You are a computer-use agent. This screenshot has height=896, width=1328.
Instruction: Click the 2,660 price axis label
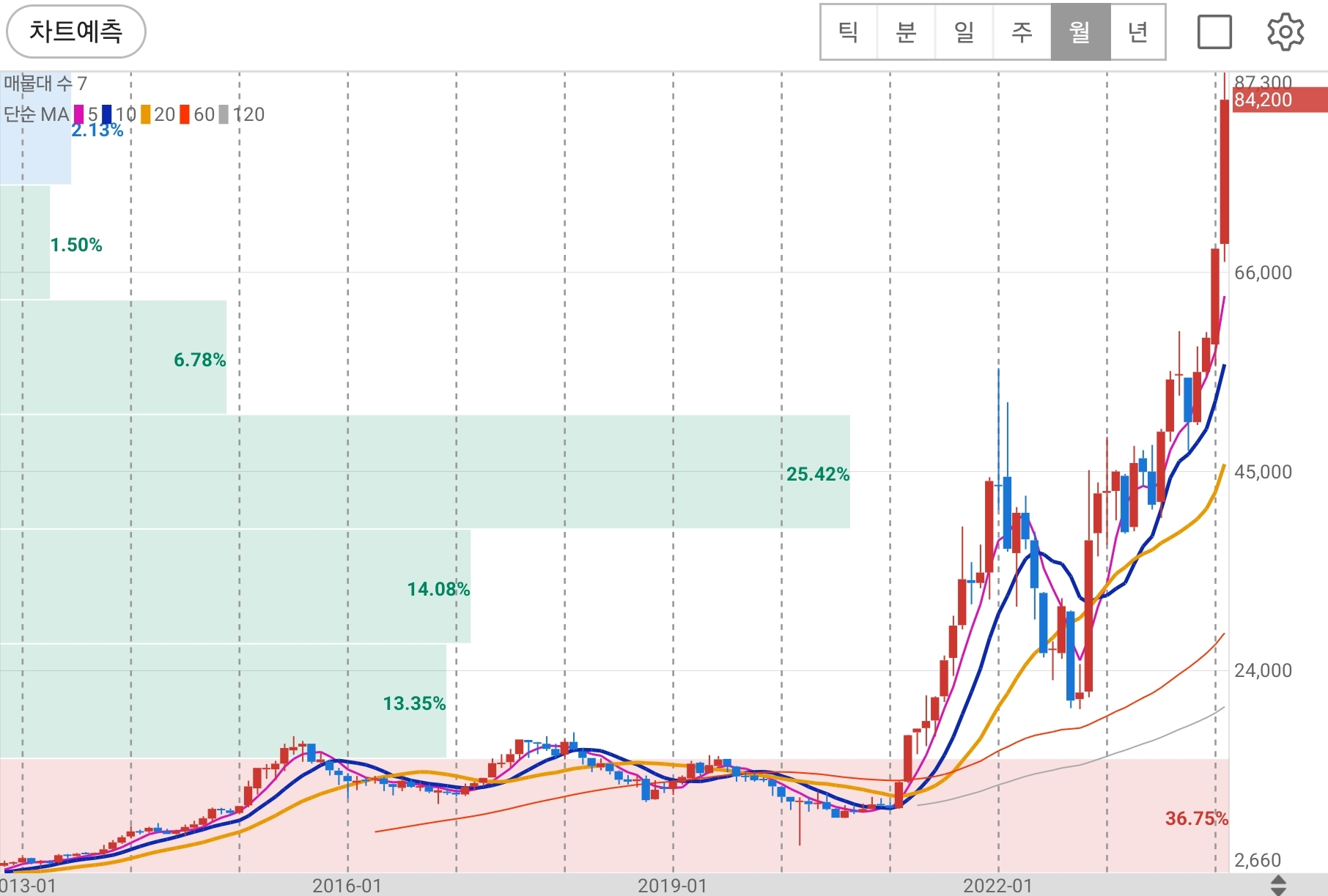1258,860
